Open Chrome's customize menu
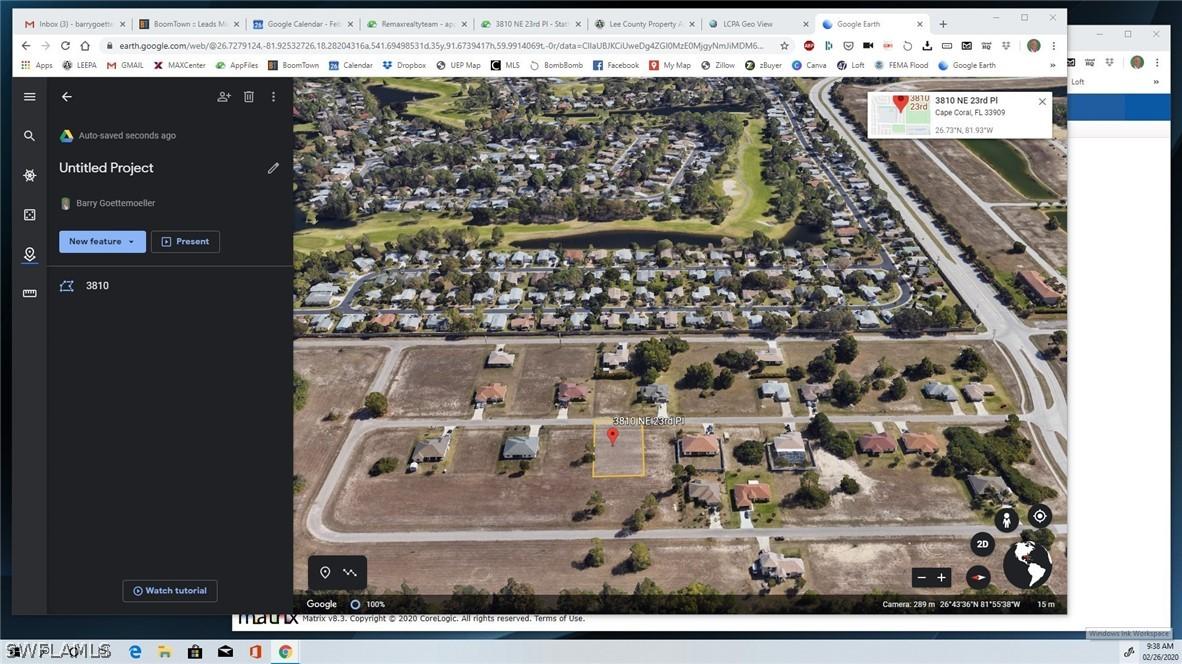This screenshot has width=1182, height=664. (x=1054, y=46)
